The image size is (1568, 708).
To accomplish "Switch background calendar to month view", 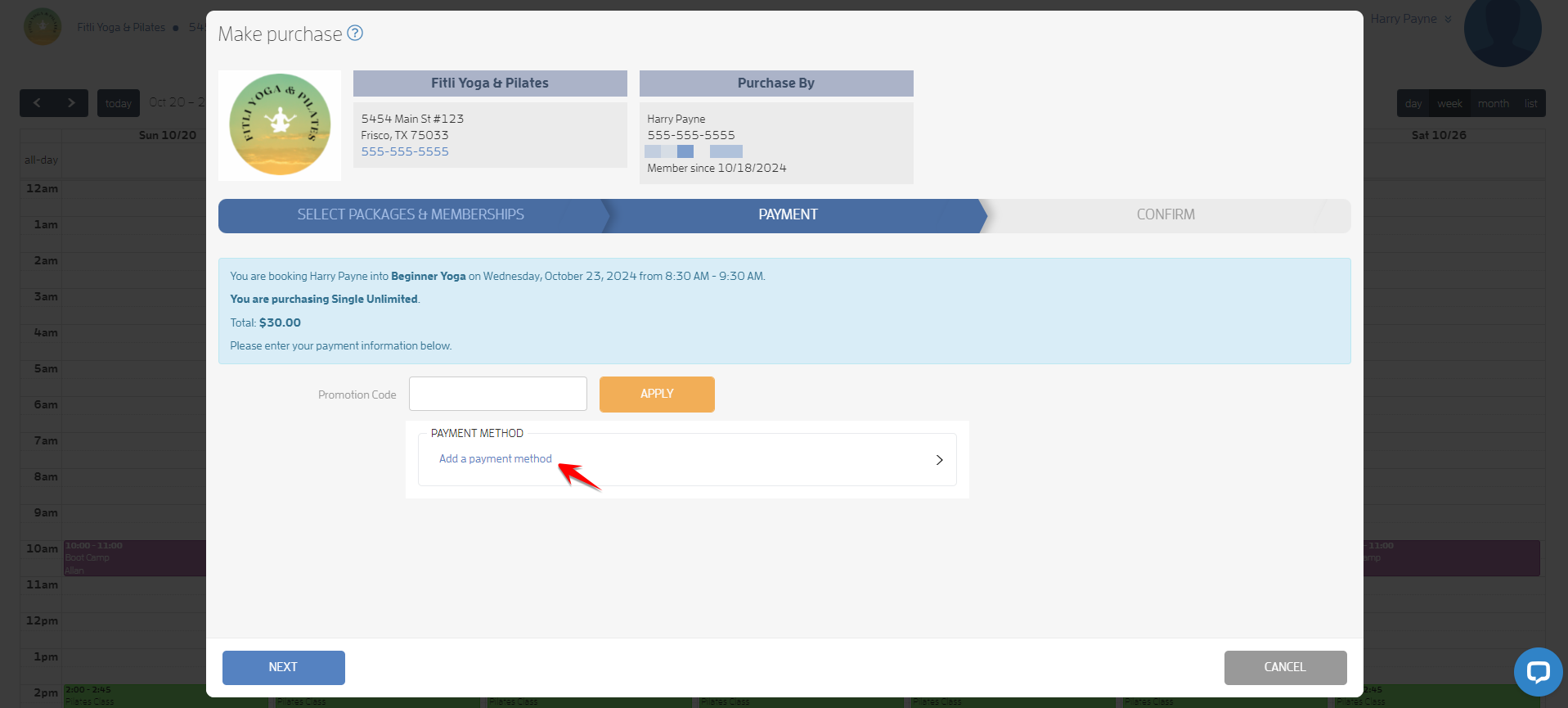I will coord(1493,103).
